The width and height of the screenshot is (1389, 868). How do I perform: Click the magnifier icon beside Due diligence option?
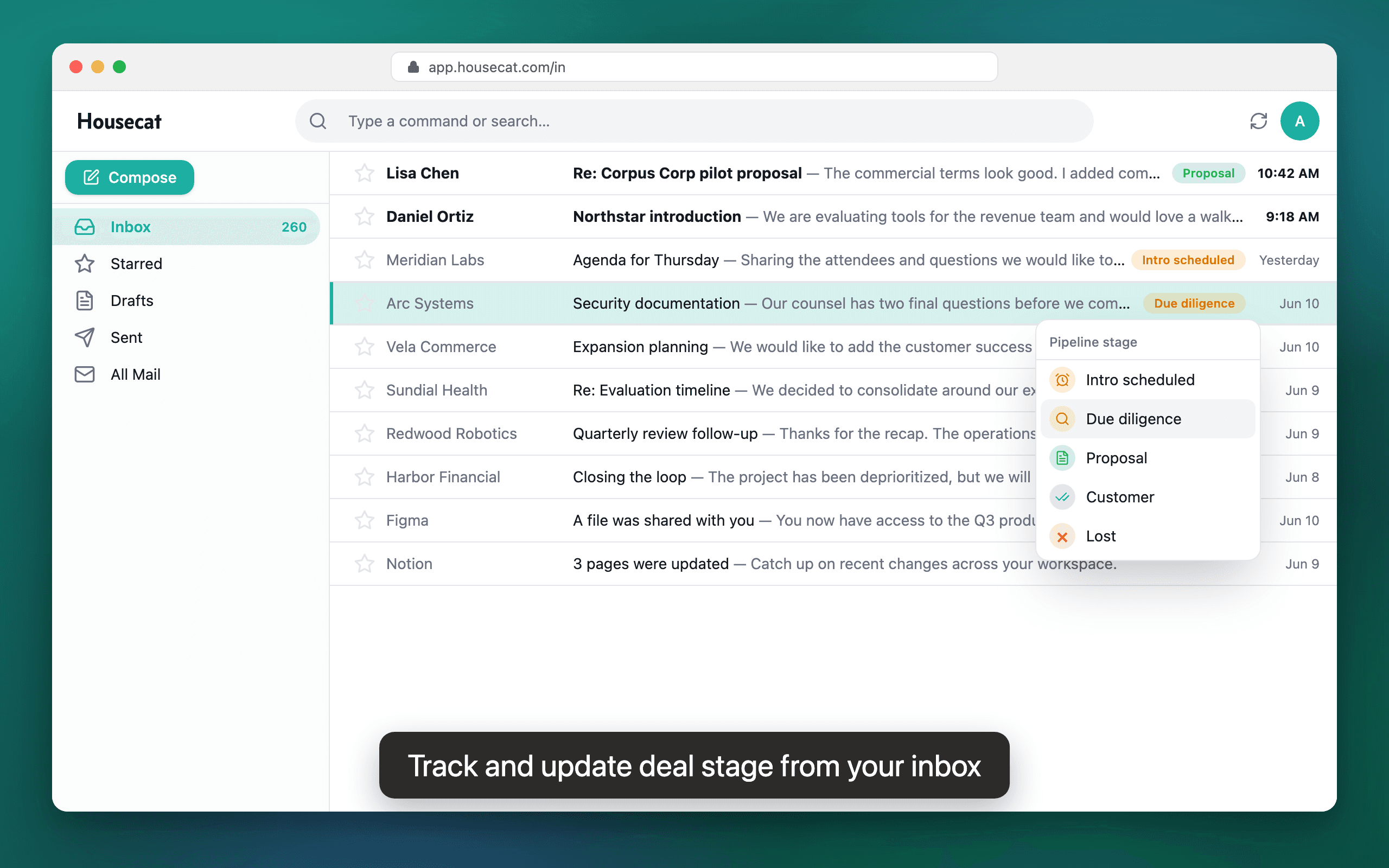point(1062,419)
